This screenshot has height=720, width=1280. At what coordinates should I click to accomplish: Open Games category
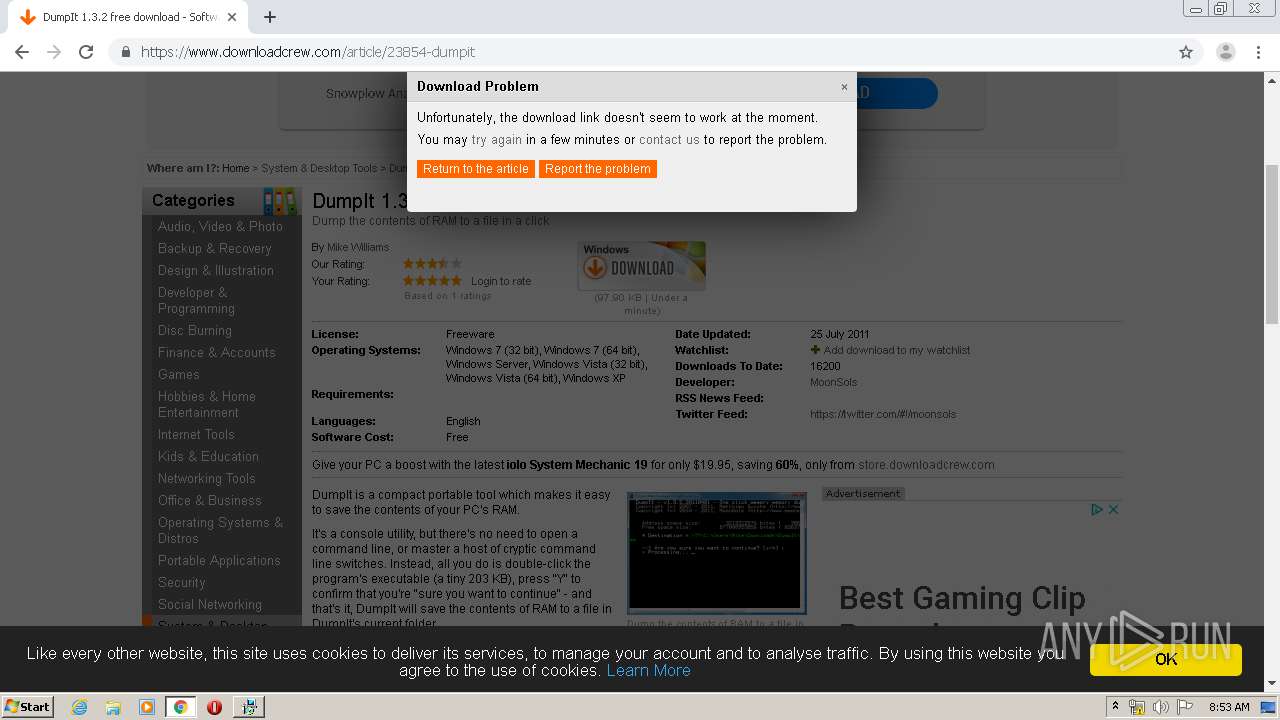(x=178, y=374)
